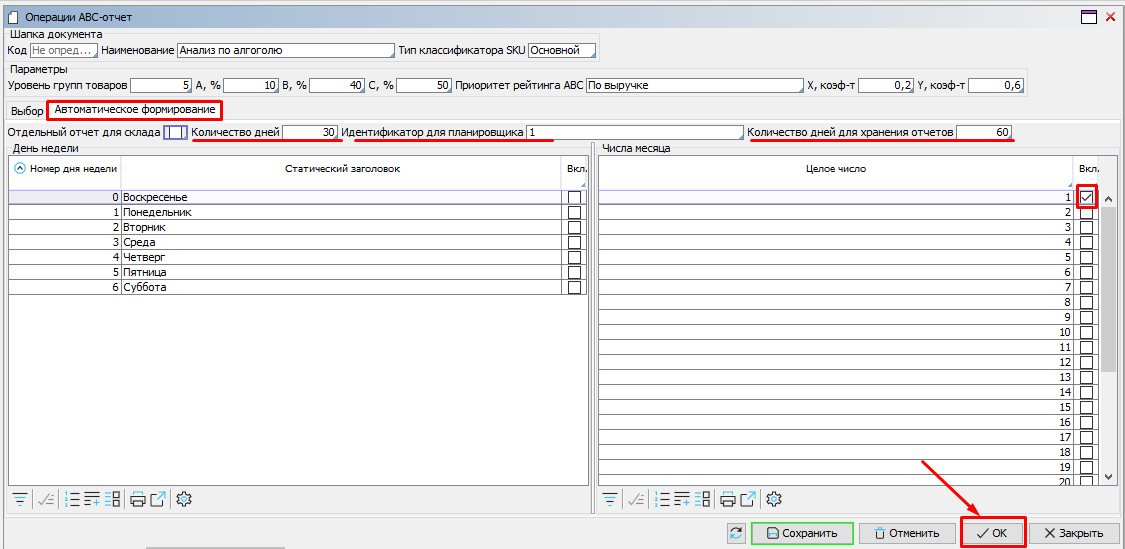Click export icon under the month-days table
The height and width of the screenshot is (549, 1125).
tap(748, 499)
